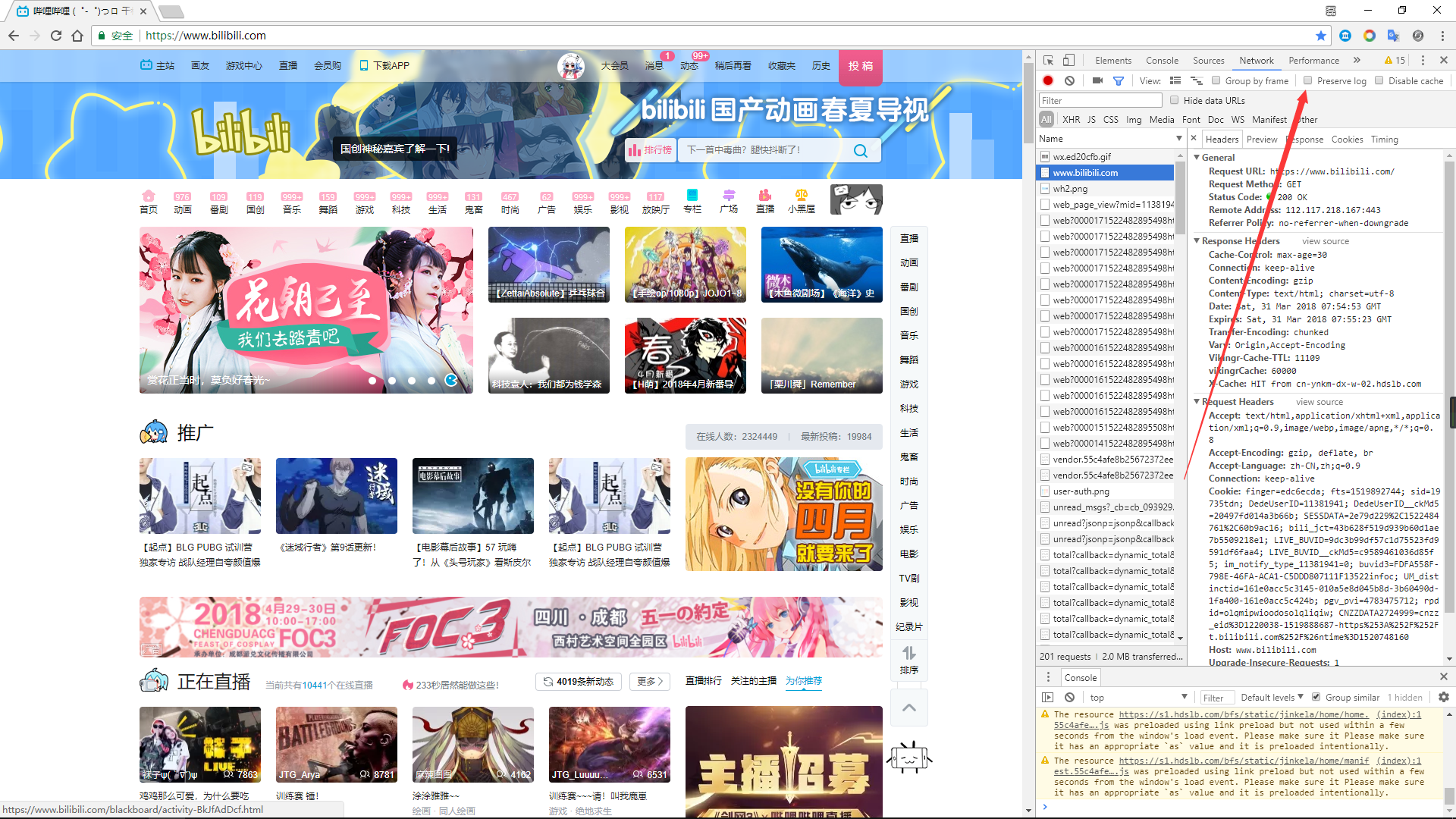
Task: Enable Preserve log checkbox
Action: 1307,81
